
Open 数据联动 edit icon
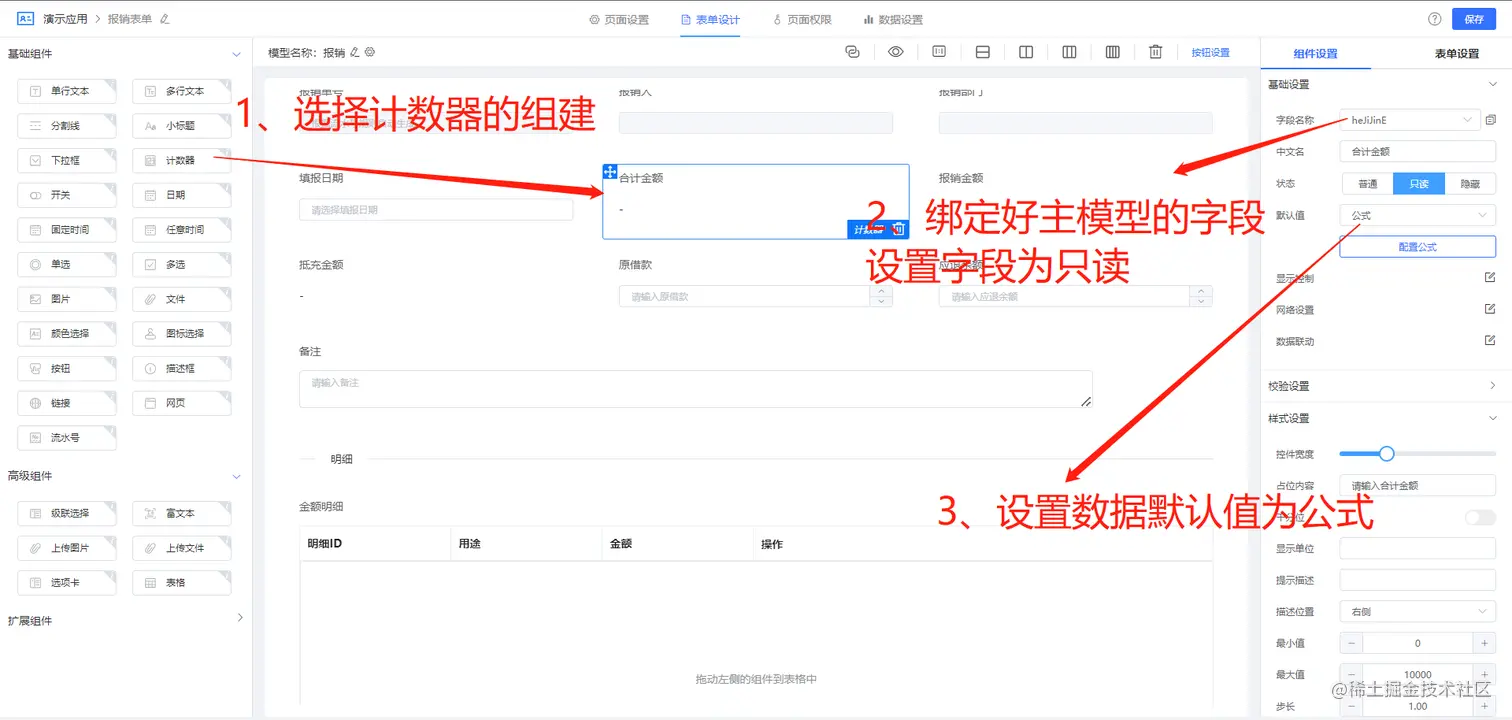[1490, 341]
